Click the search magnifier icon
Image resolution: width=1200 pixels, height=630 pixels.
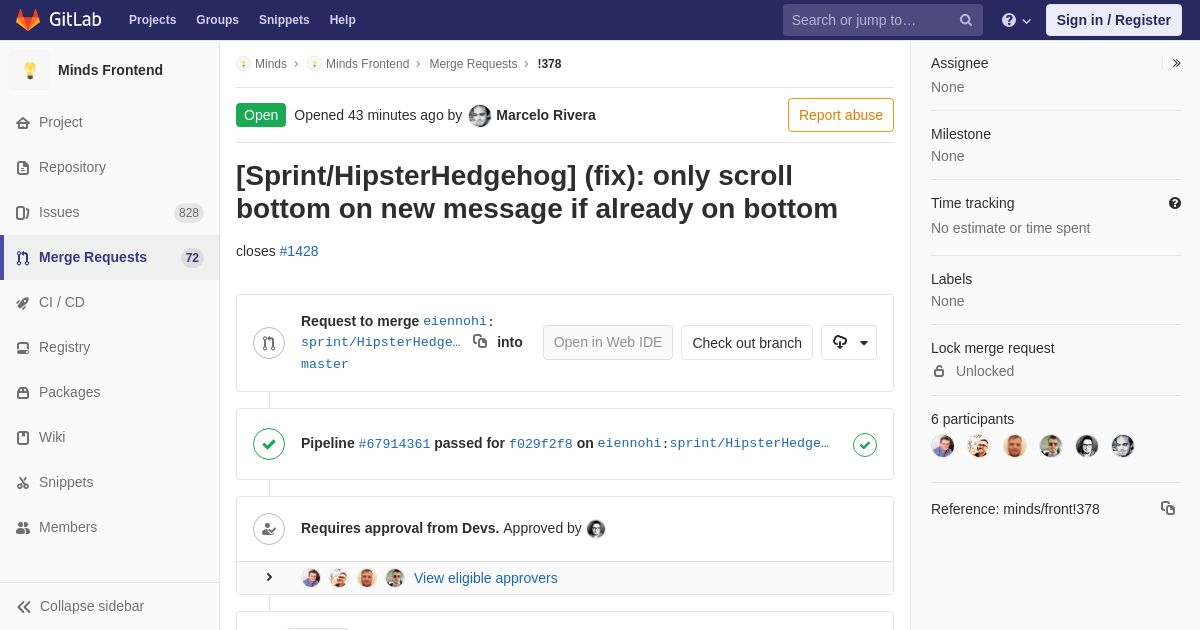point(966,20)
